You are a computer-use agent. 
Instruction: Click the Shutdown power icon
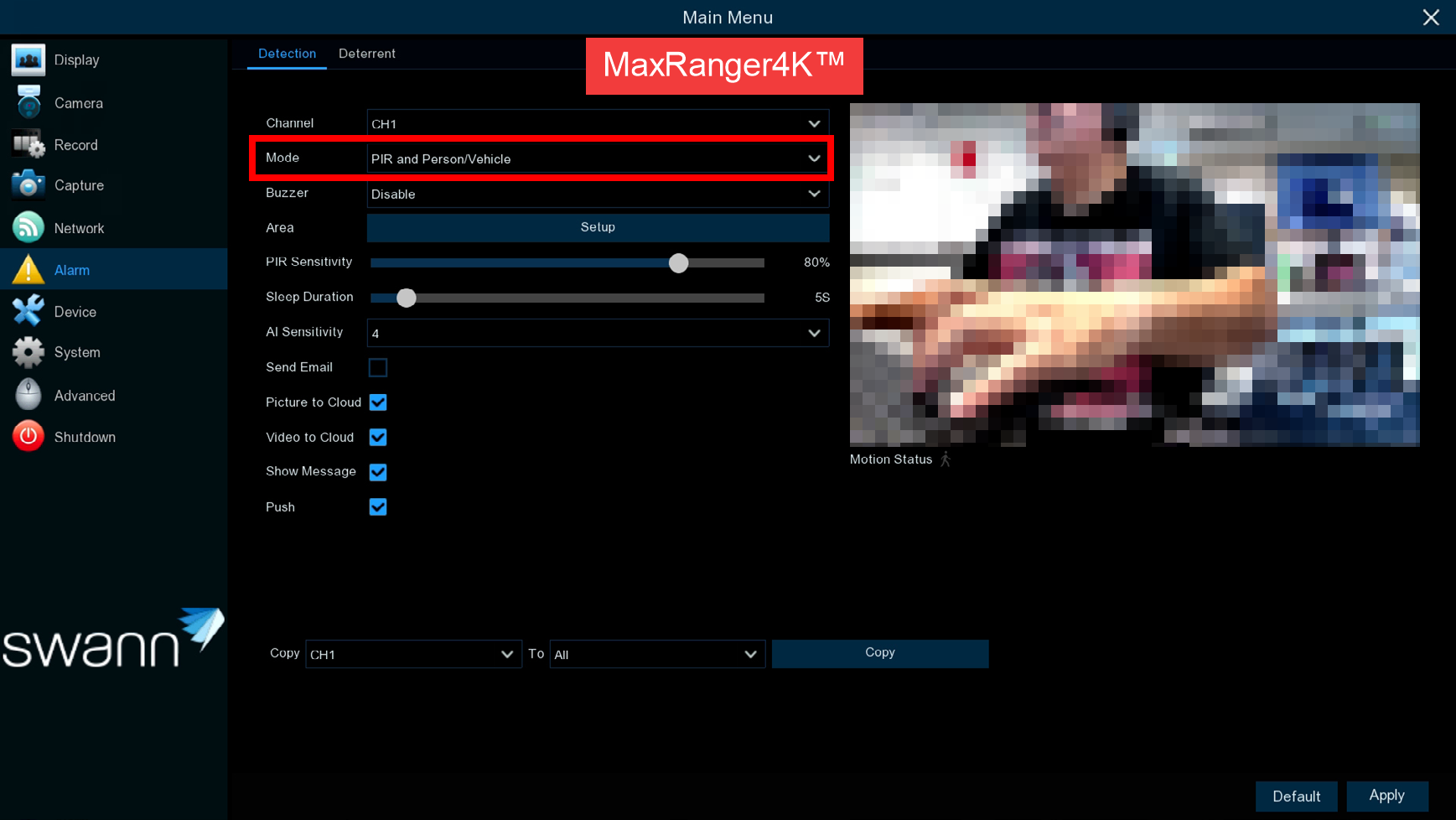tap(28, 437)
